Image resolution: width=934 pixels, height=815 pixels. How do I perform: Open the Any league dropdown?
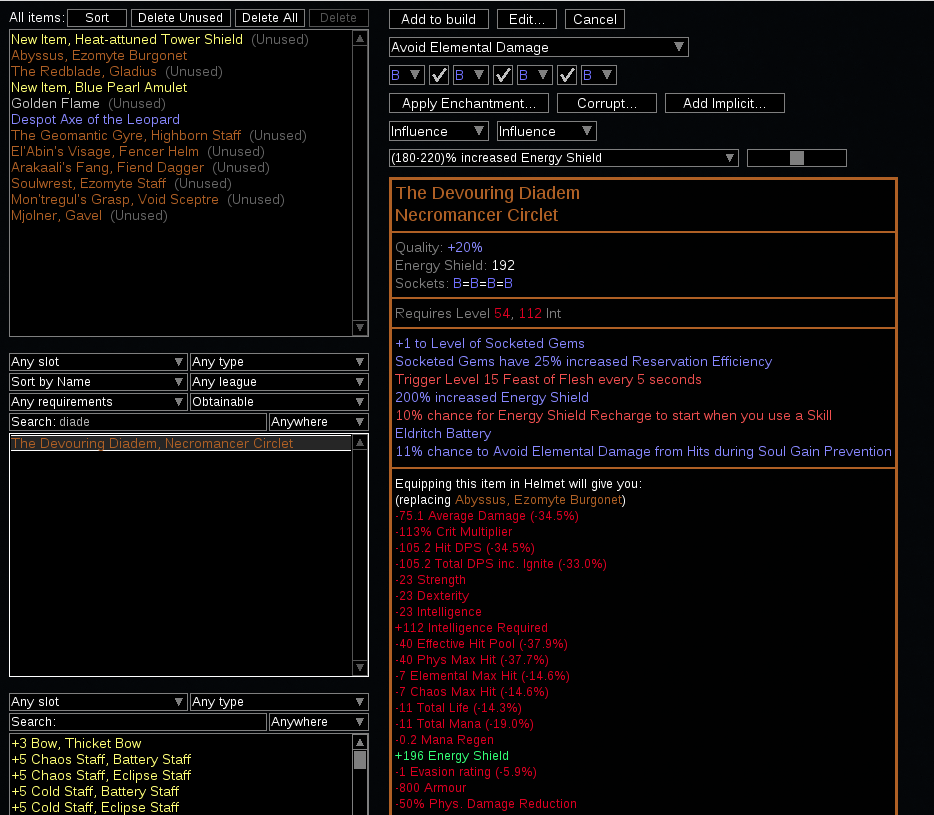pyautogui.click(x=279, y=382)
